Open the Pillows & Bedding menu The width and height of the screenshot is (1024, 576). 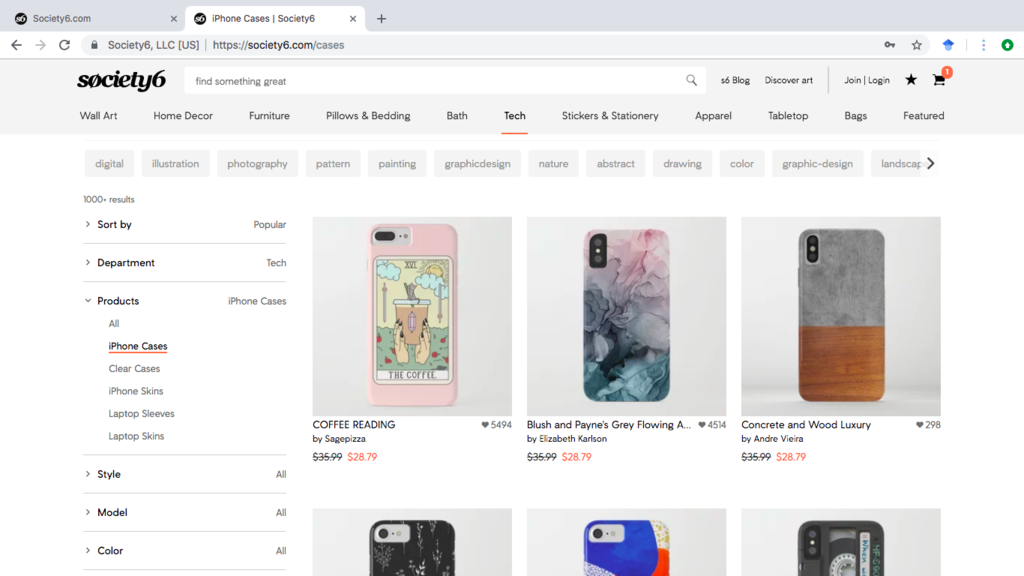pyautogui.click(x=368, y=116)
